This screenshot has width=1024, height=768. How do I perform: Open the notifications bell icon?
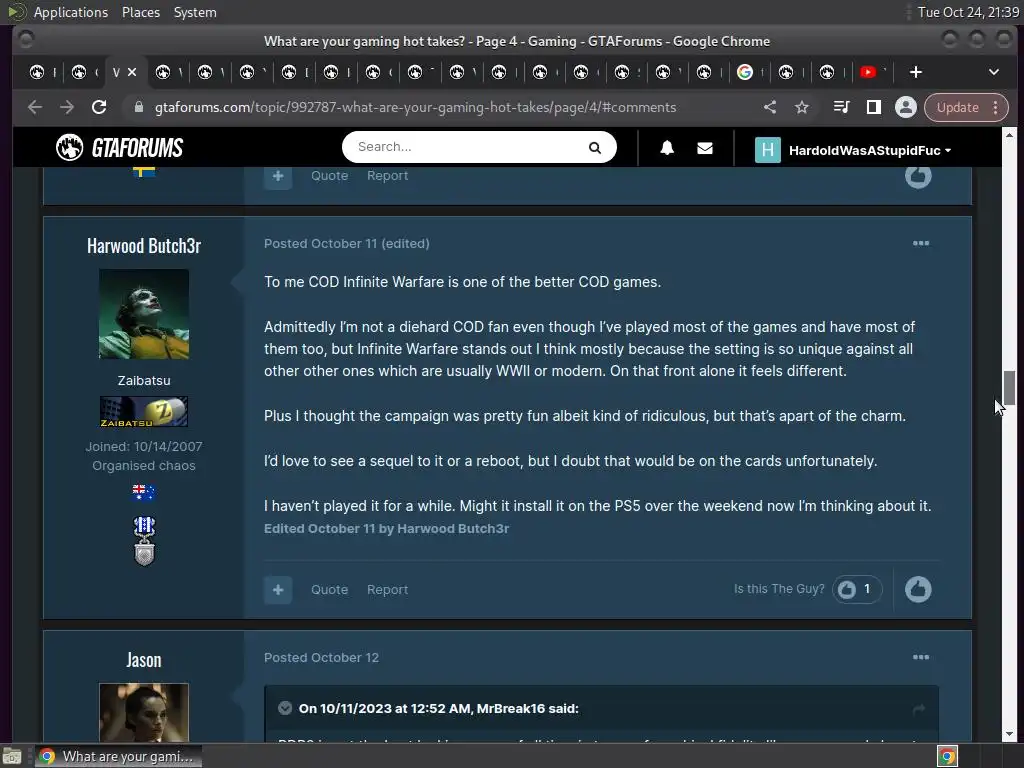pyautogui.click(x=667, y=148)
